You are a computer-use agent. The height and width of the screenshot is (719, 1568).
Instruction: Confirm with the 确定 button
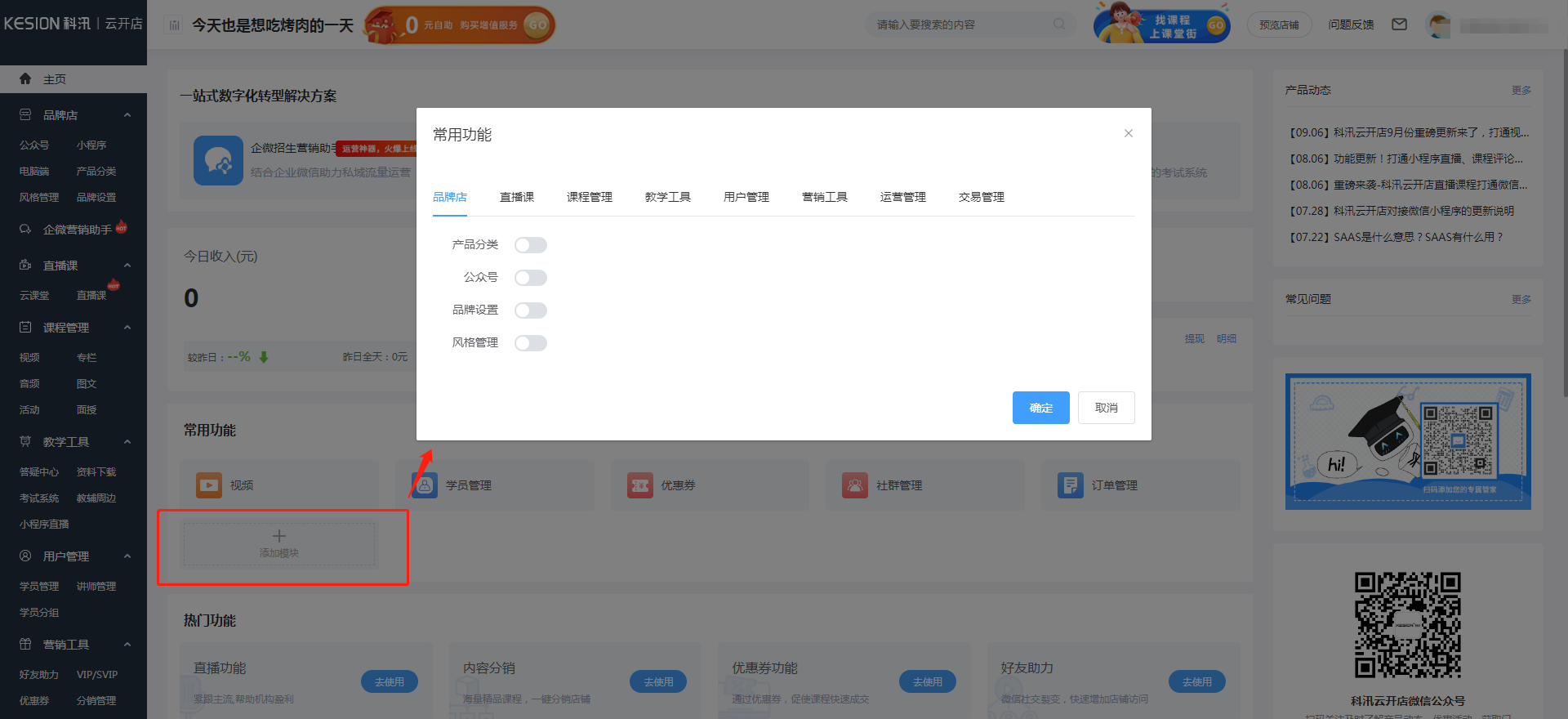click(1041, 408)
